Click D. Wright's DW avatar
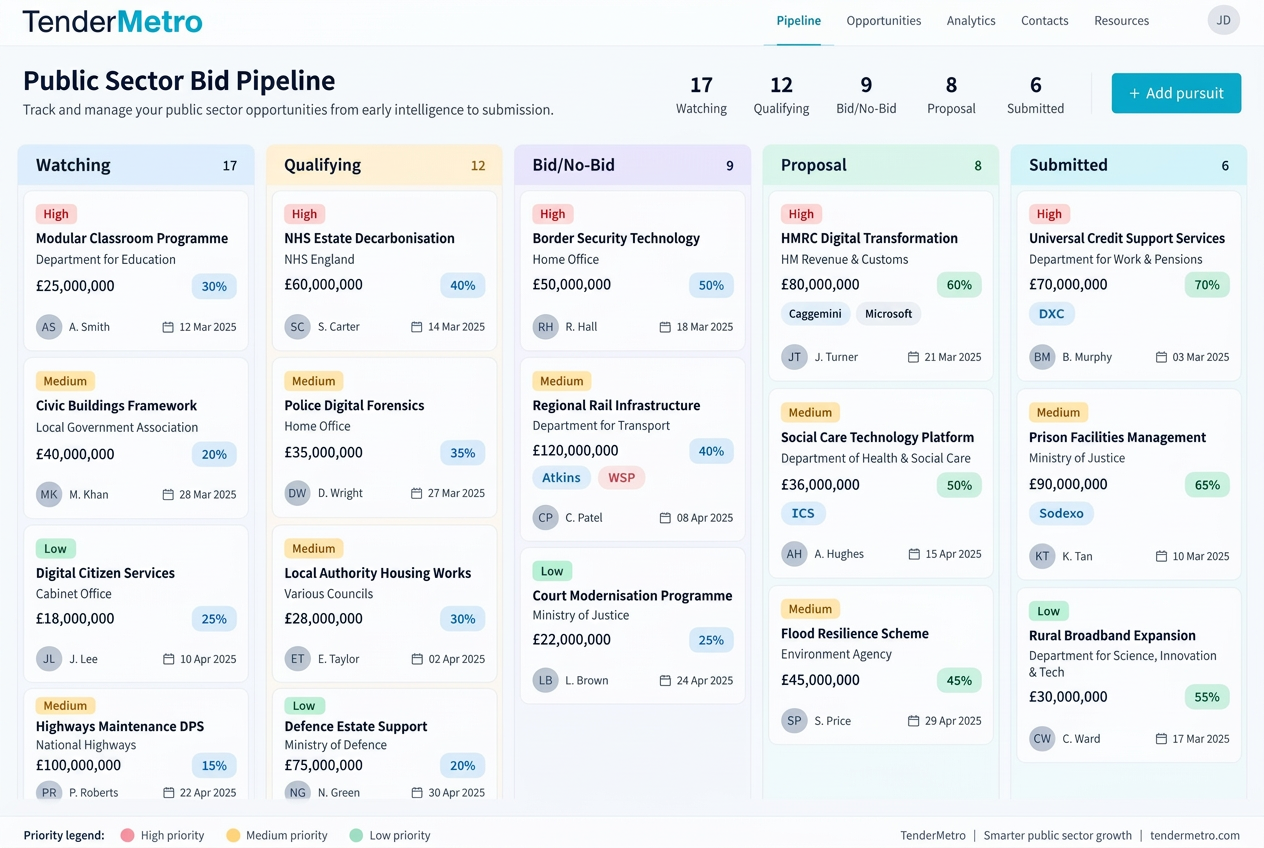This screenshot has width=1264, height=848. (x=297, y=493)
